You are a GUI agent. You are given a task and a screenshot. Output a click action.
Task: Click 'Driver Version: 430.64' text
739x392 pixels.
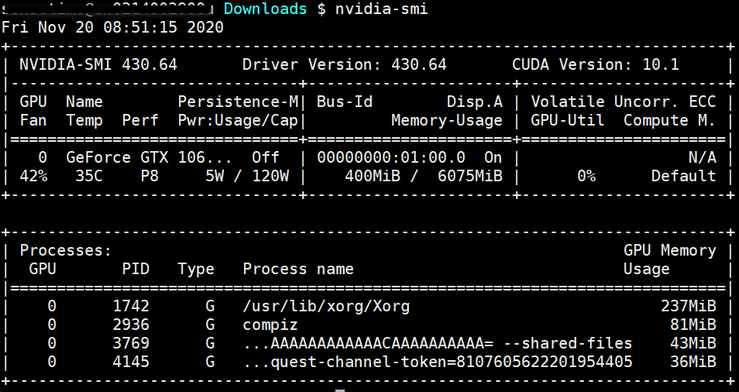click(345, 64)
